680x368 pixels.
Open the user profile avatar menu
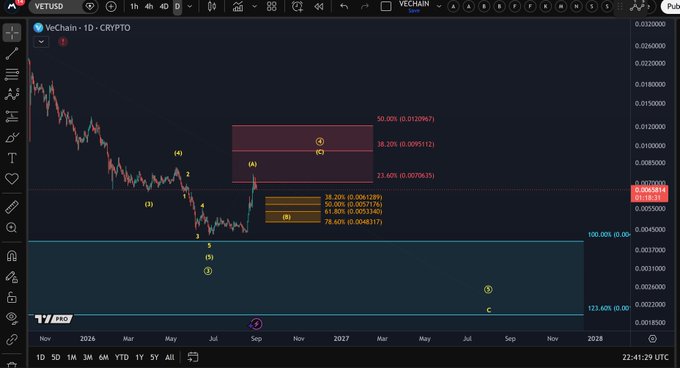tap(12, 6)
